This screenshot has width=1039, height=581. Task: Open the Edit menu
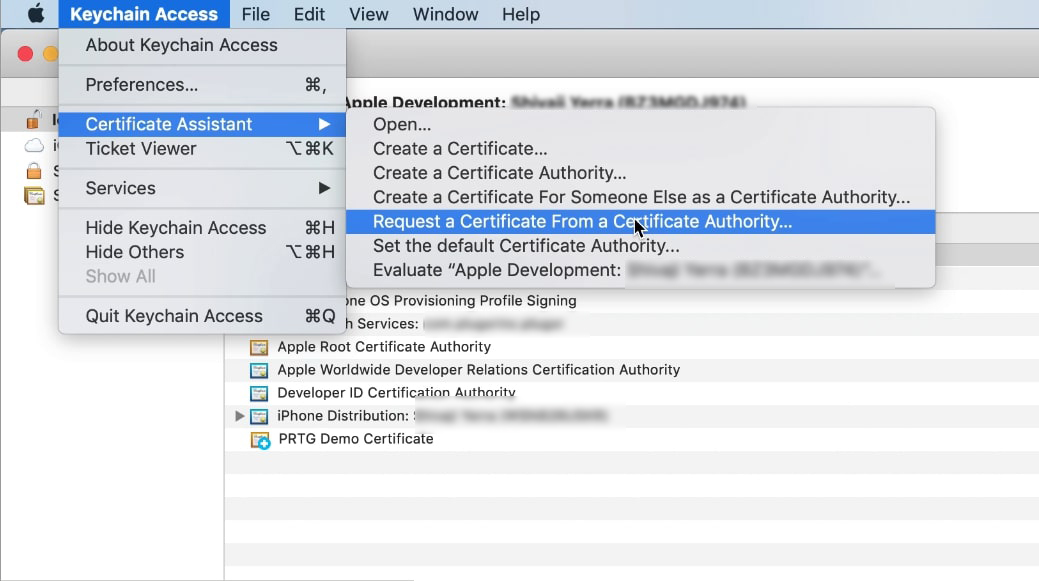[309, 14]
